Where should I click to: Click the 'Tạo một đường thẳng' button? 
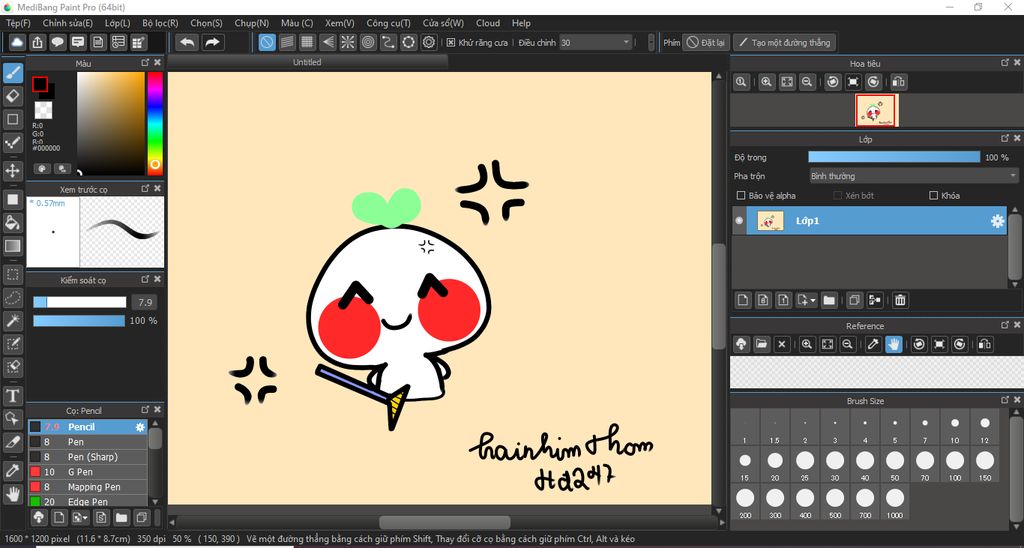[784, 43]
